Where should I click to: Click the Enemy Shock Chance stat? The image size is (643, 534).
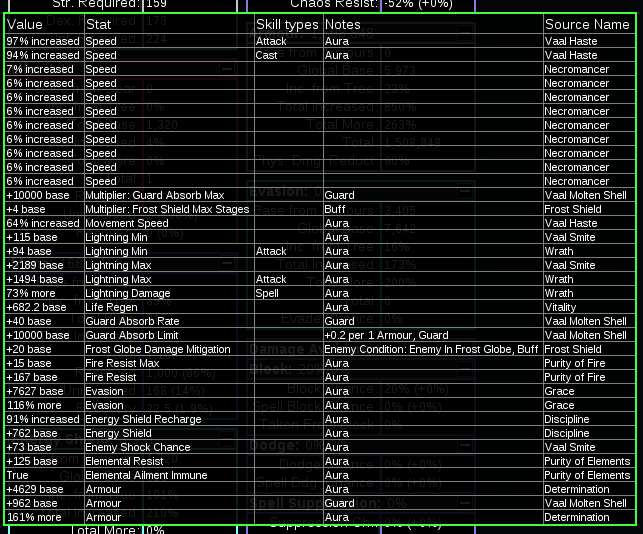coord(138,447)
